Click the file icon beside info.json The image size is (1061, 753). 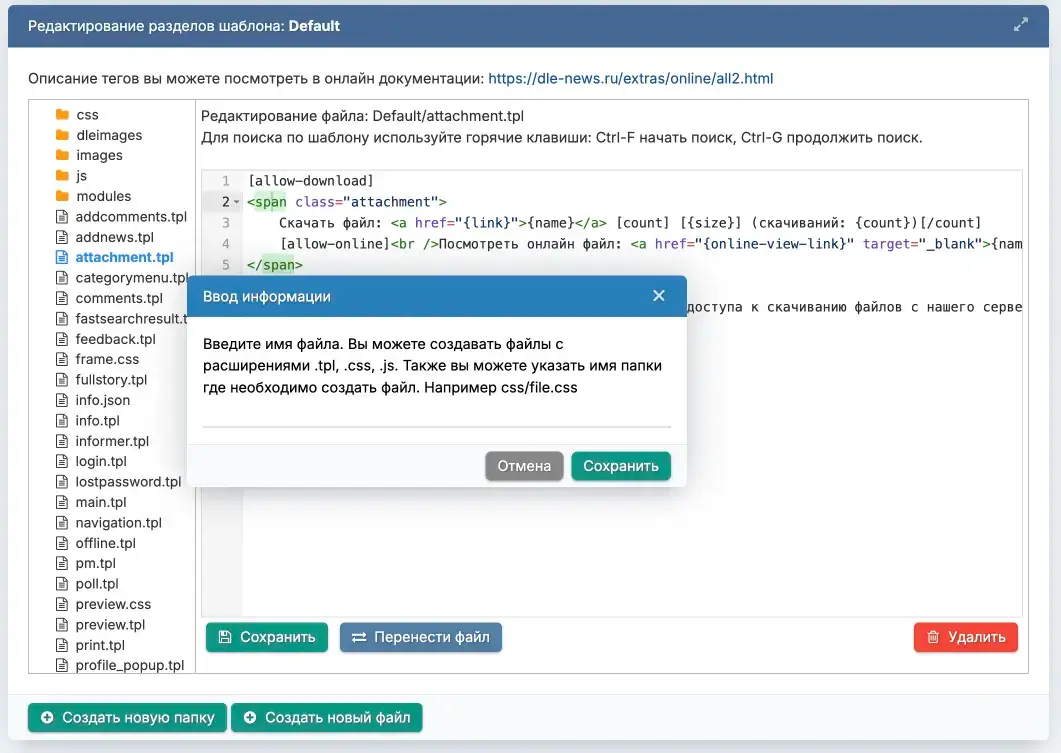point(62,400)
